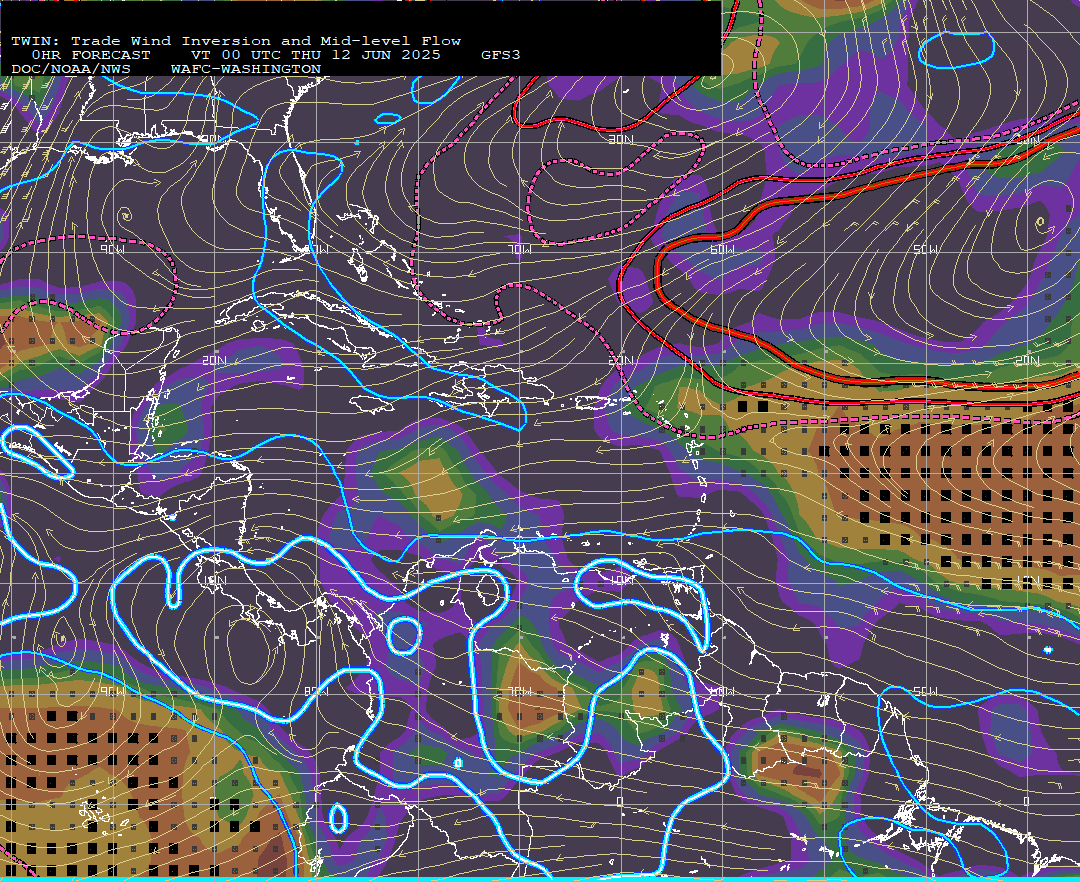Image resolution: width=1080 pixels, height=882 pixels.
Task: Click the small cyan circle contour near Panama
Action: click(x=404, y=635)
